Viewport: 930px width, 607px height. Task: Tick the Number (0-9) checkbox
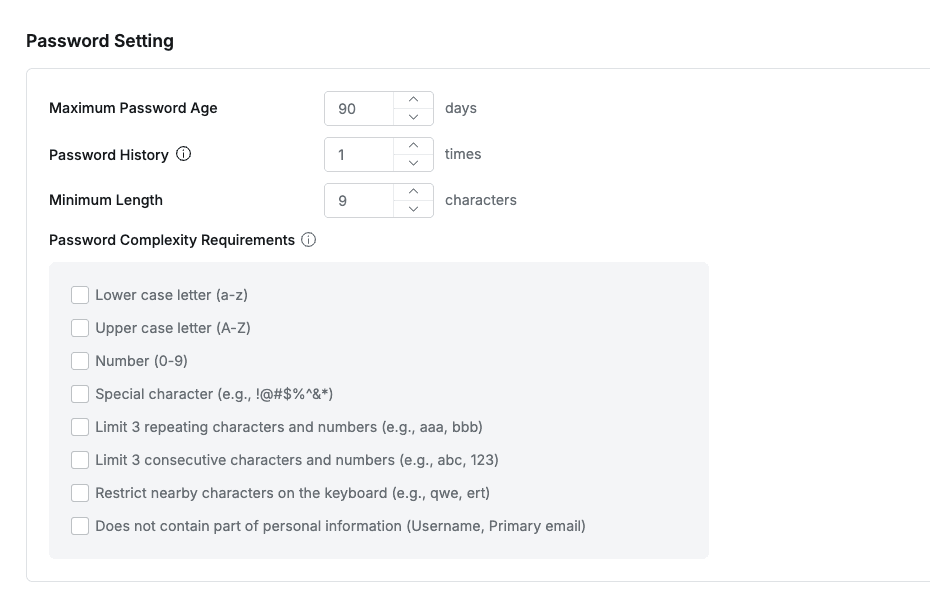point(80,361)
